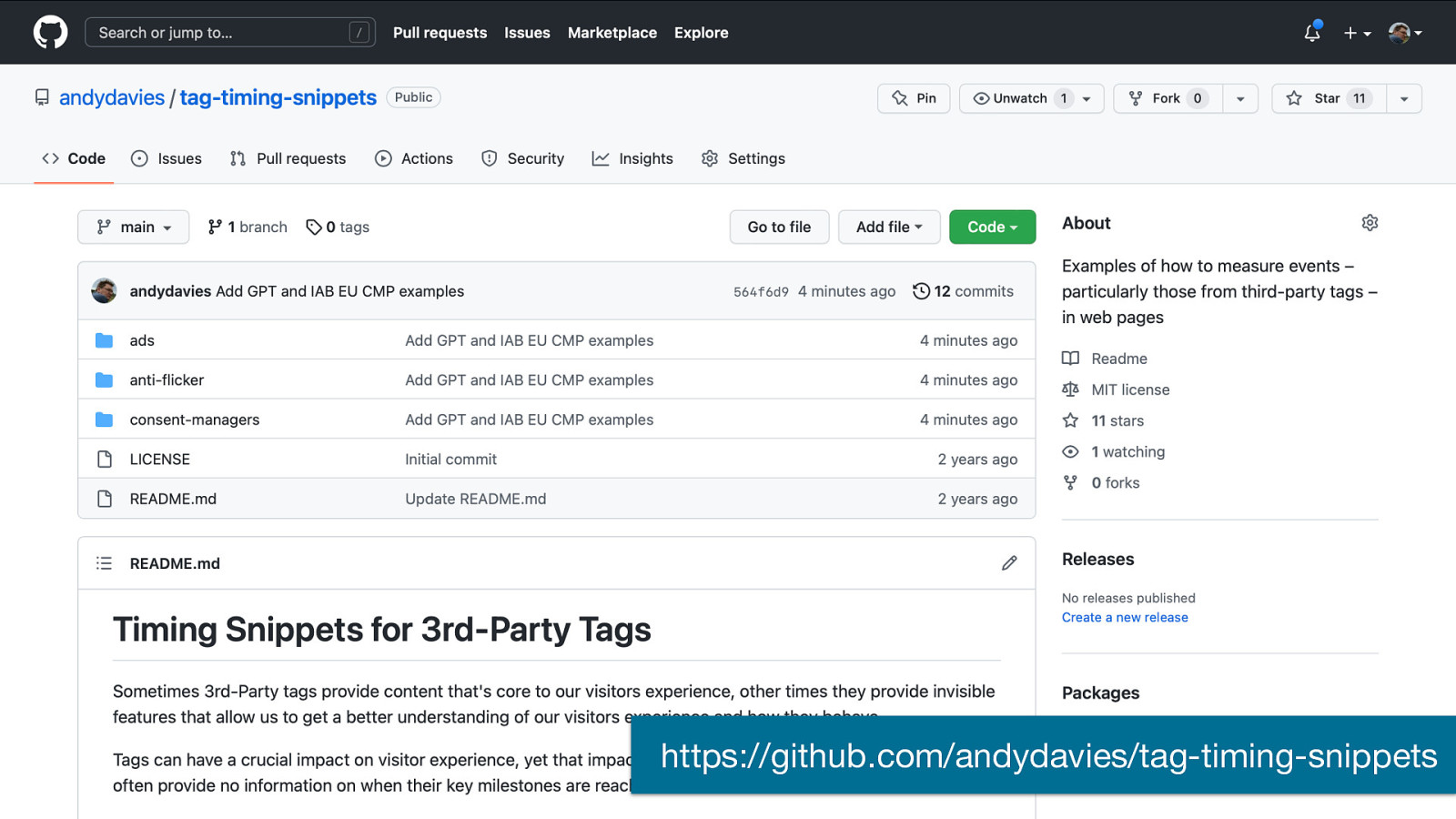
Task: Open the Update README.md commit message
Action: pos(475,499)
